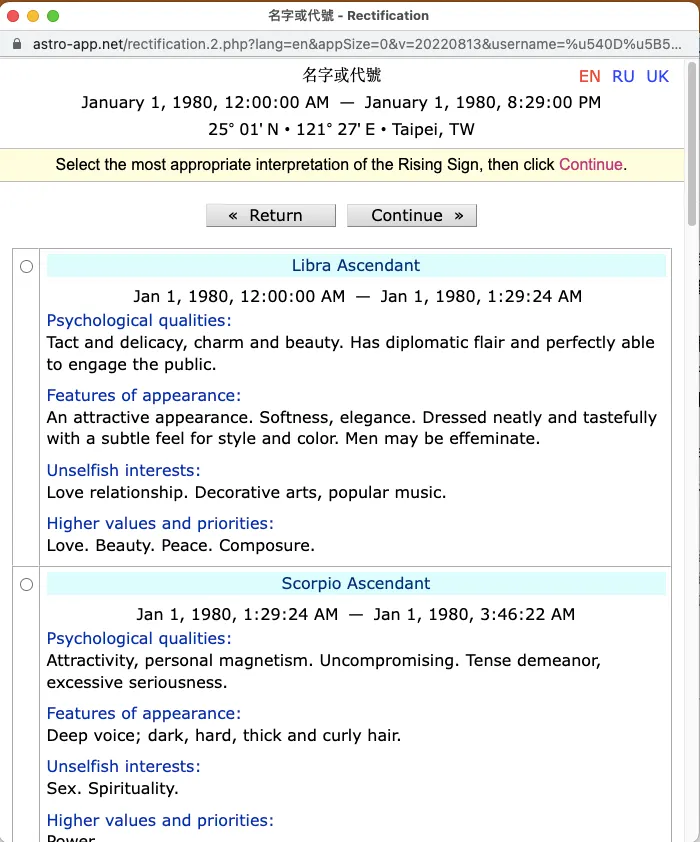Click the pink Continue word in instruction banner
This screenshot has height=842, width=700.
coord(590,164)
